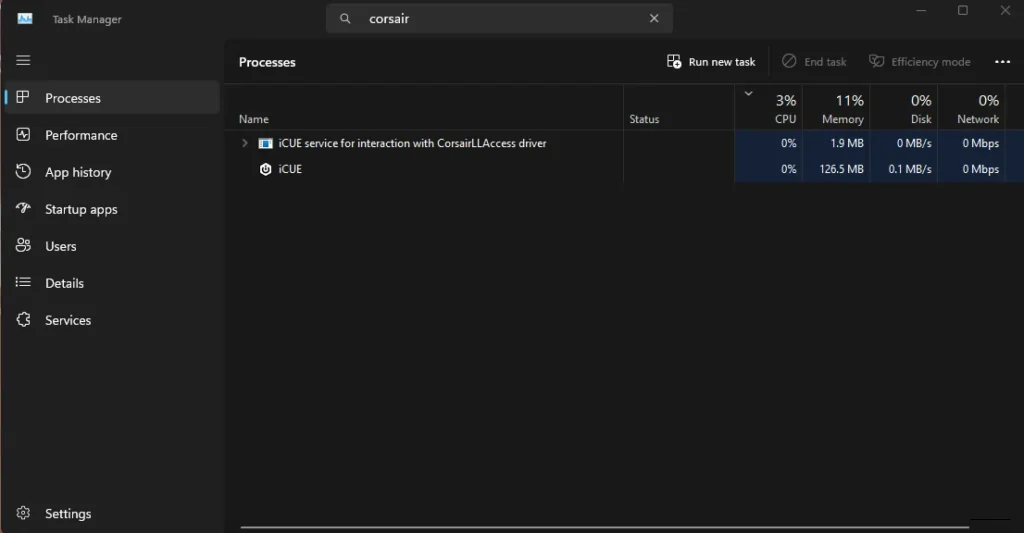Click the 1.9 MB memory value
1024x533 pixels.
click(846, 143)
